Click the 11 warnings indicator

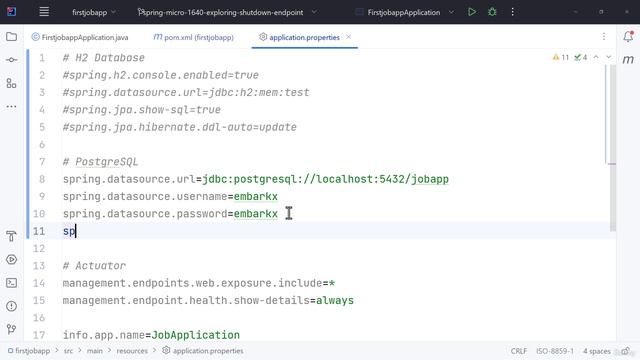coord(560,57)
